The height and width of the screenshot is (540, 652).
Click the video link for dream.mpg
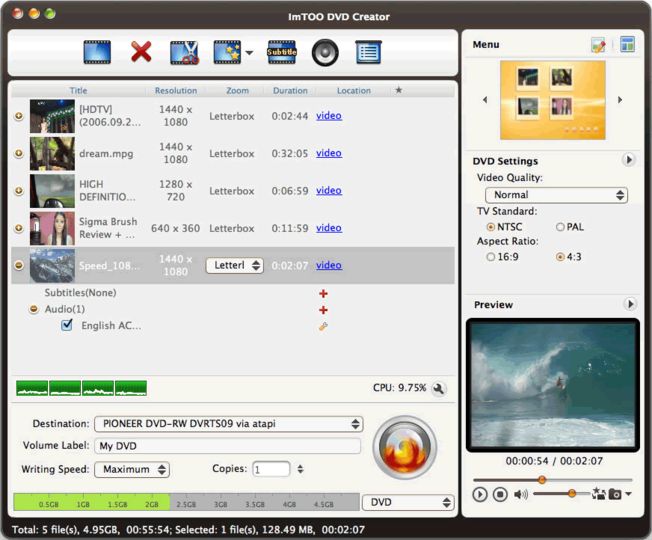pos(328,153)
